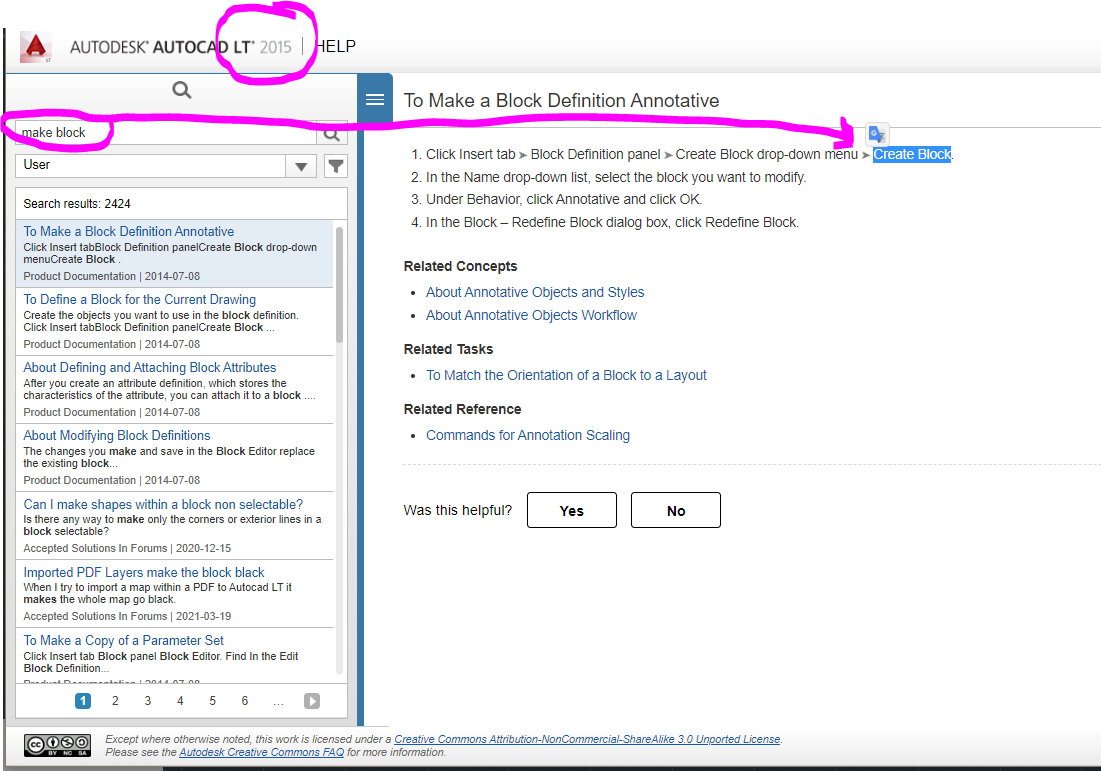Go to results page 2
The width and height of the screenshot is (1101, 771).
coord(115,701)
